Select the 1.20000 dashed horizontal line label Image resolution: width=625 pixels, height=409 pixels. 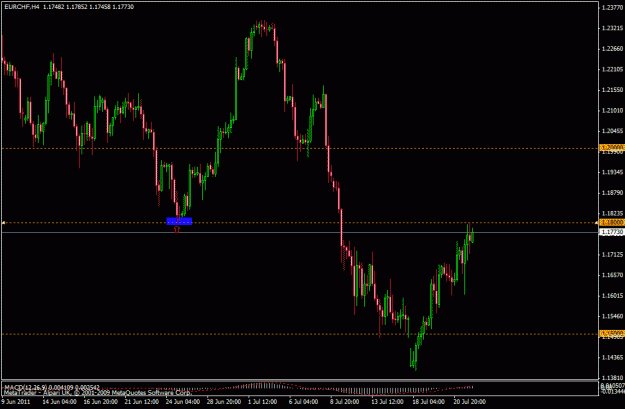pyautogui.click(x=611, y=147)
